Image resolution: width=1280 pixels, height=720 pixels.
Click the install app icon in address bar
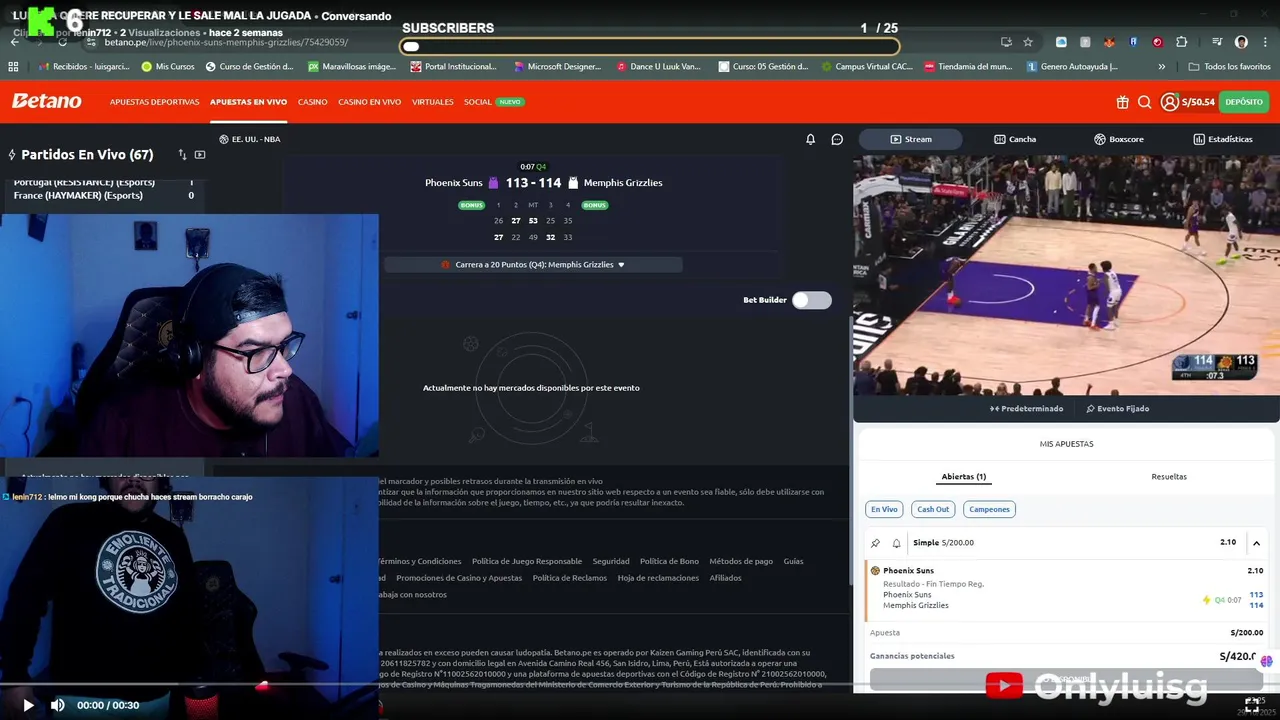[x=1006, y=42]
